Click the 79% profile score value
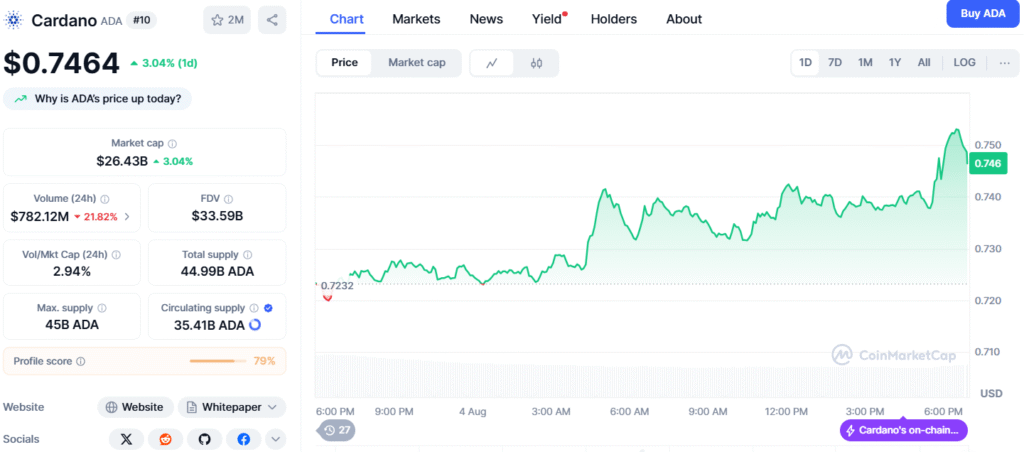The height and width of the screenshot is (452, 1024). 264,361
